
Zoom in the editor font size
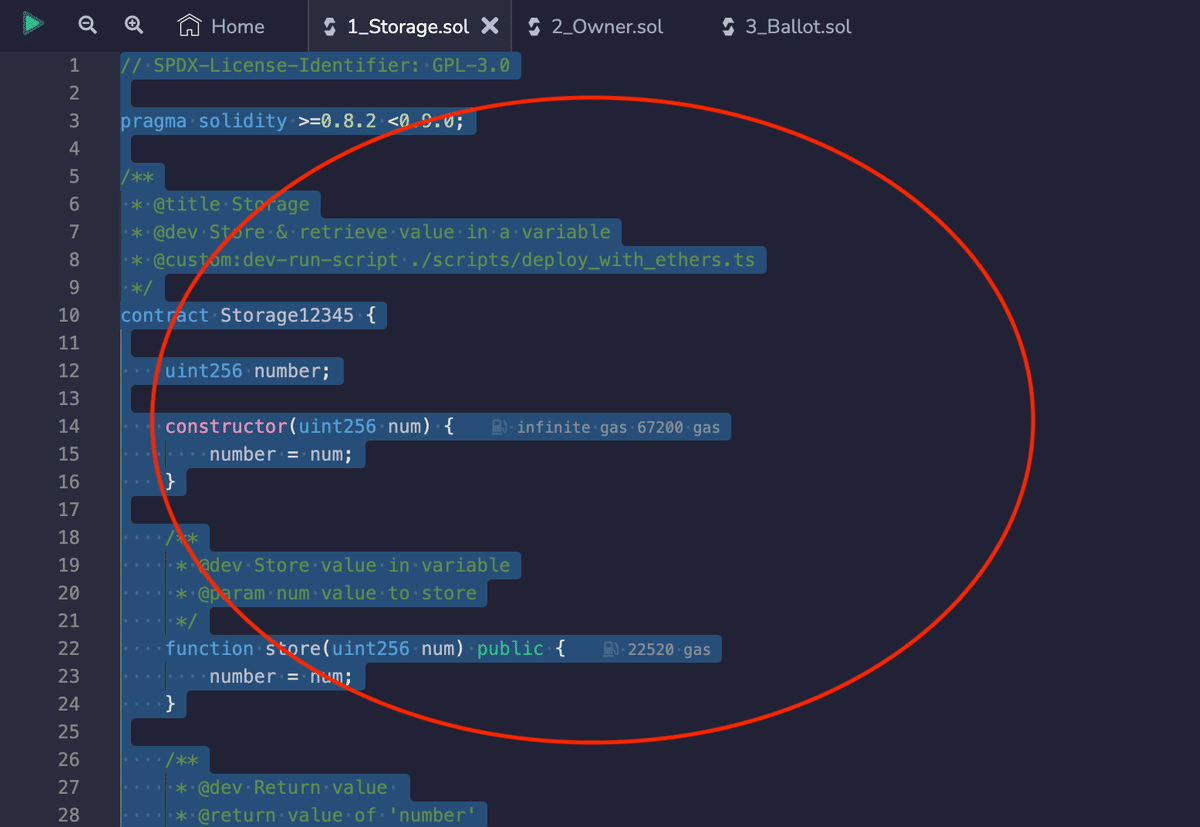point(134,25)
